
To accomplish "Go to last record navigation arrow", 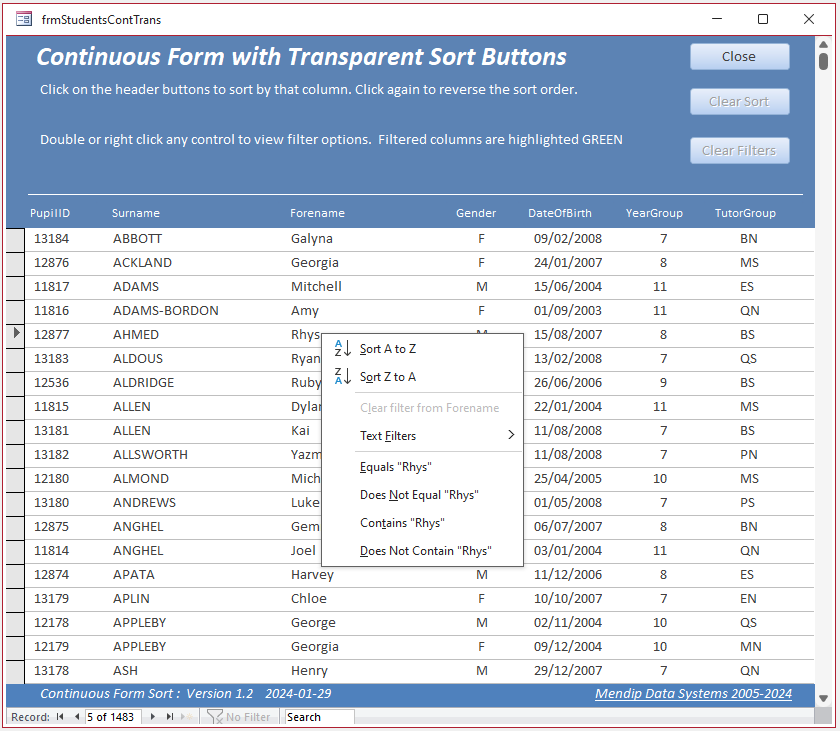I will (170, 717).
